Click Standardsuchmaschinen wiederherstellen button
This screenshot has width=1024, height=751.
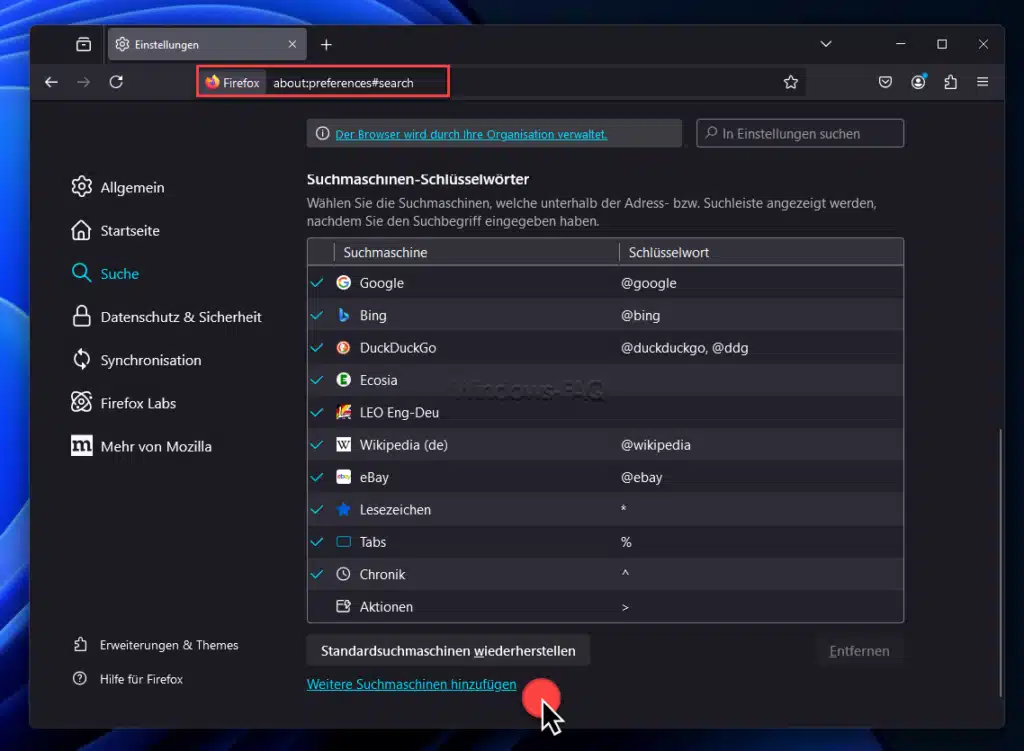click(448, 651)
